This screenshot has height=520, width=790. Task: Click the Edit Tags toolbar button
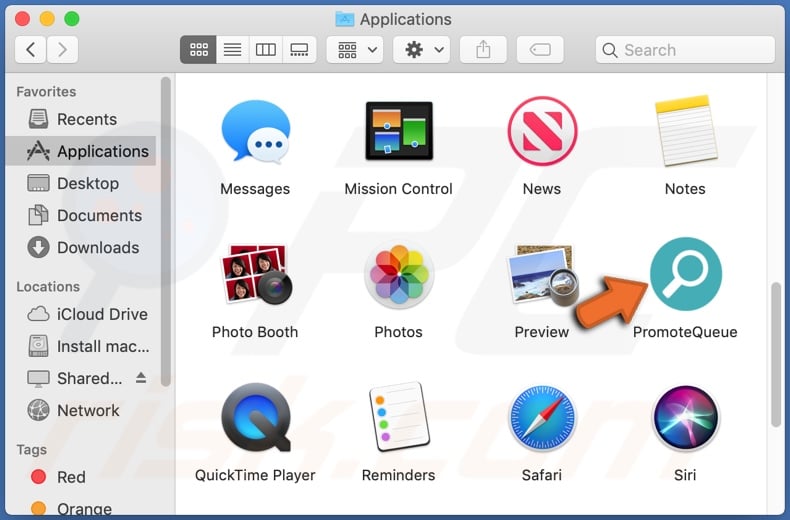540,49
